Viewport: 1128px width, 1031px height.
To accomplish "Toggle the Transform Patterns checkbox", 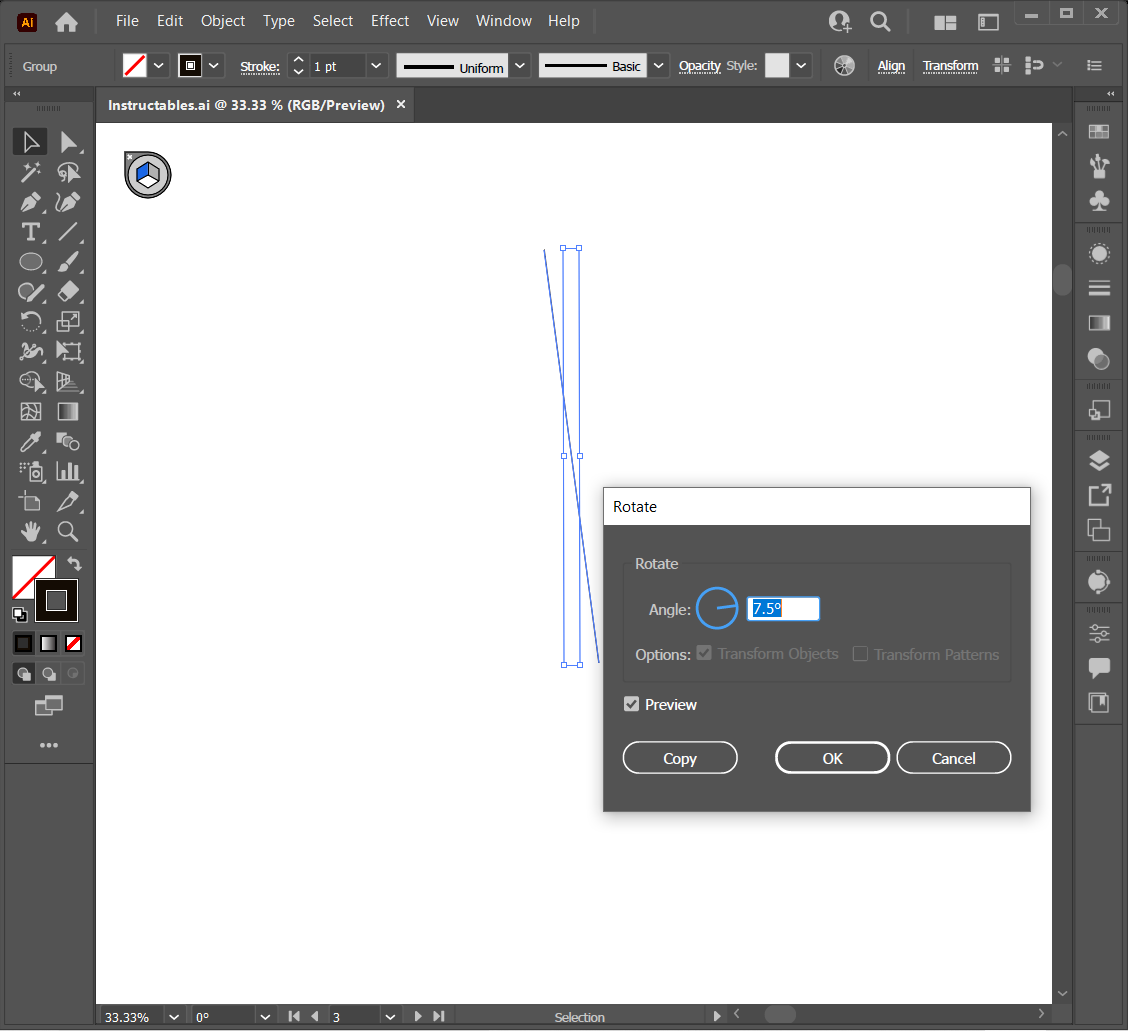I will (x=860, y=654).
